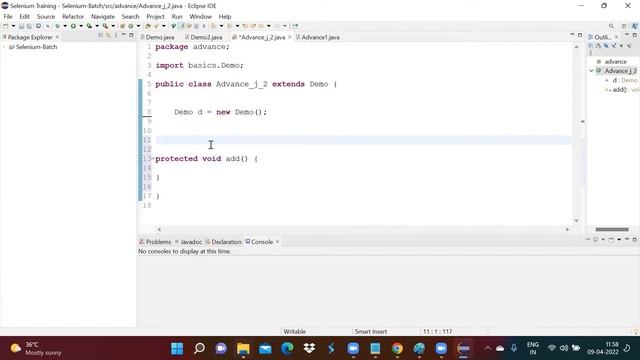Open the Navigate menu
Screen dimensions: 640x360
coord(103,16)
